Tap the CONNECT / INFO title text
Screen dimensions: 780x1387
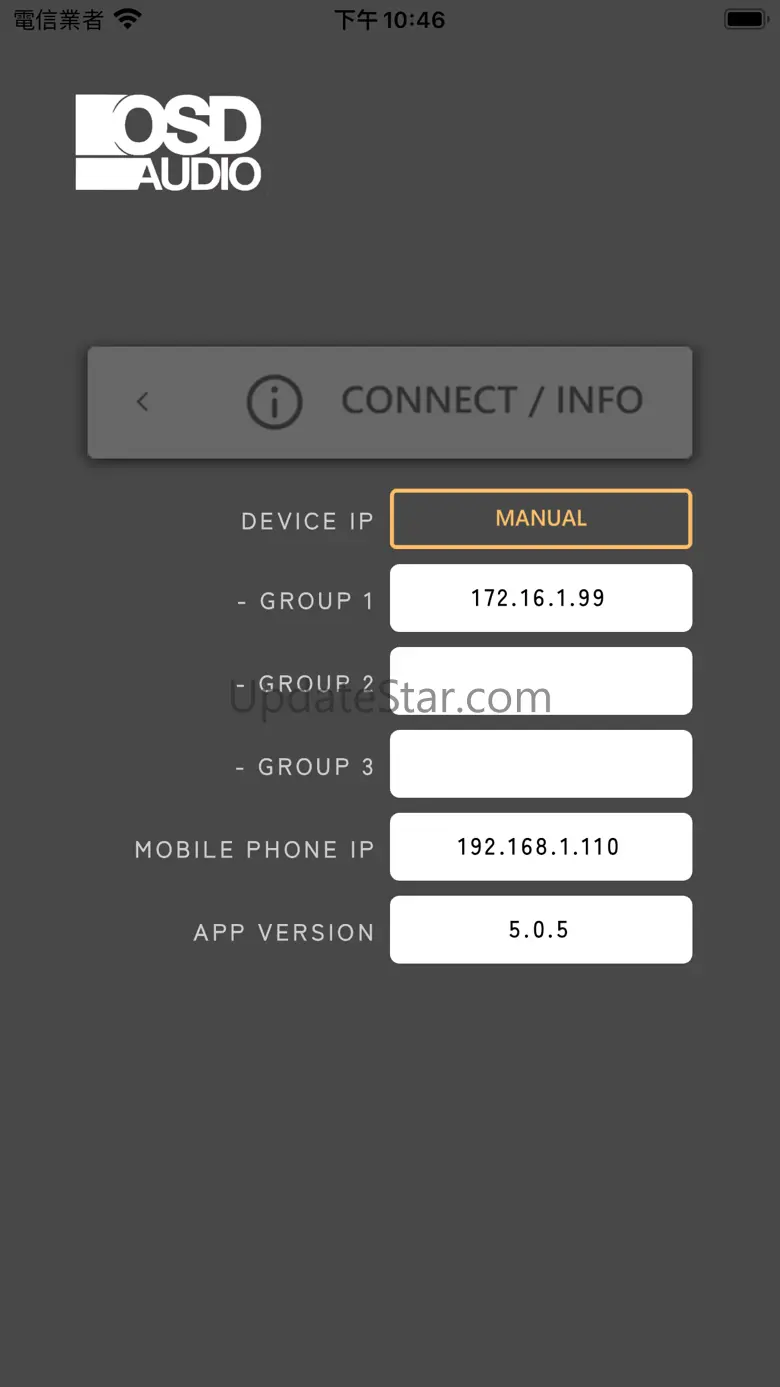[x=492, y=401]
